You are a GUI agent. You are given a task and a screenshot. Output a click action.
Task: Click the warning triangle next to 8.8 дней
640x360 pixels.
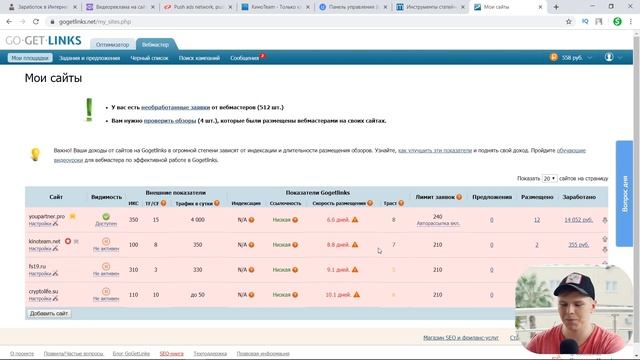tap(355, 244)
